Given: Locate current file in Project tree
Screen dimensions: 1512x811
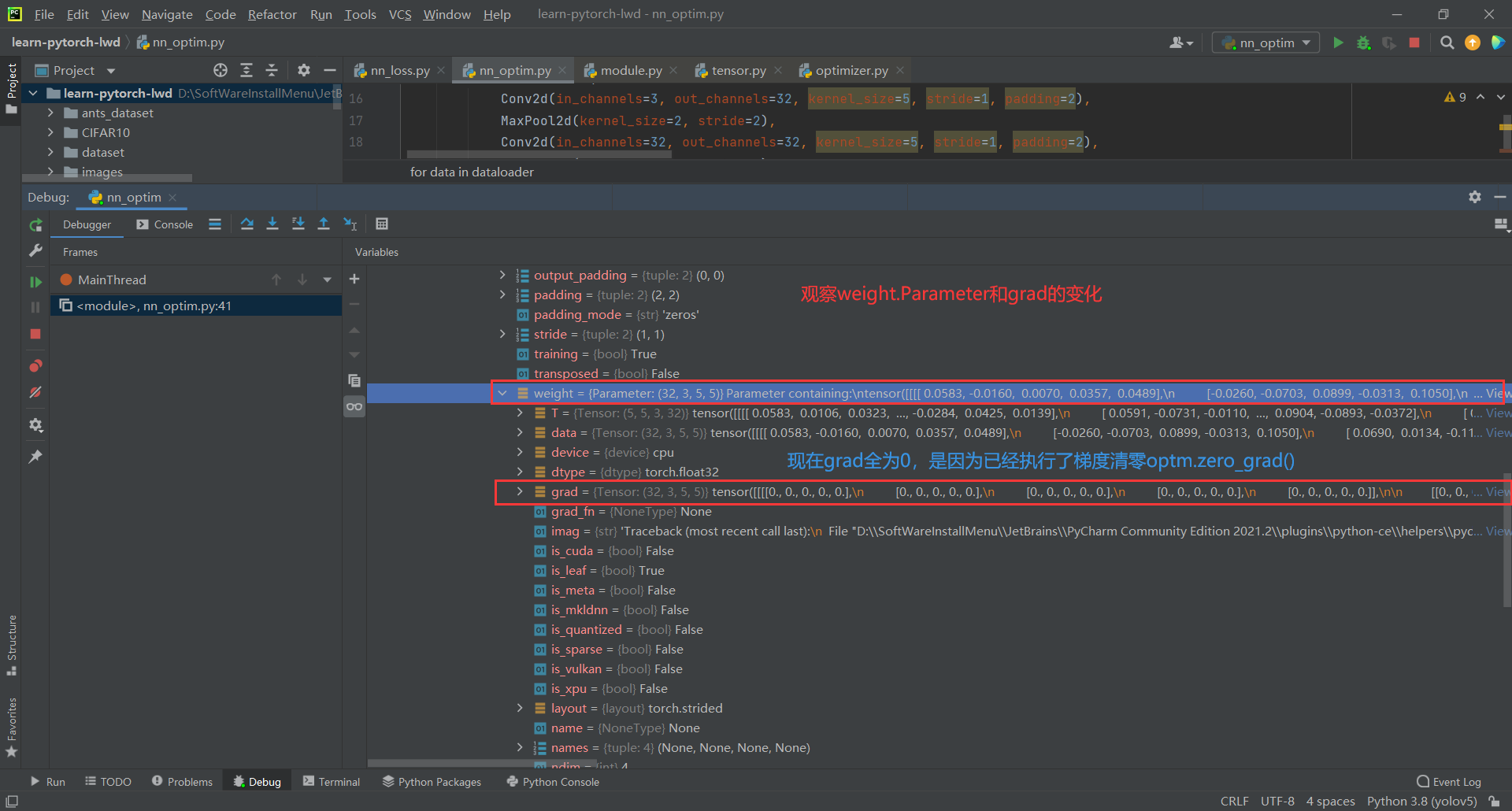Looking at the screenshot, I should (220, 70).
